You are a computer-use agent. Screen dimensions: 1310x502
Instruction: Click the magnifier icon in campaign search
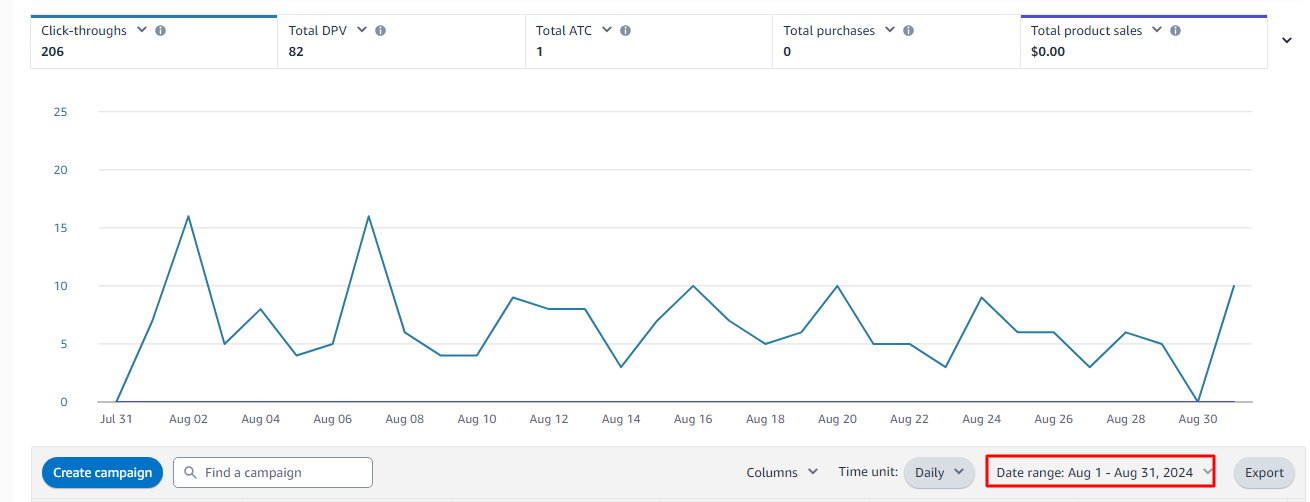(190, 472)
